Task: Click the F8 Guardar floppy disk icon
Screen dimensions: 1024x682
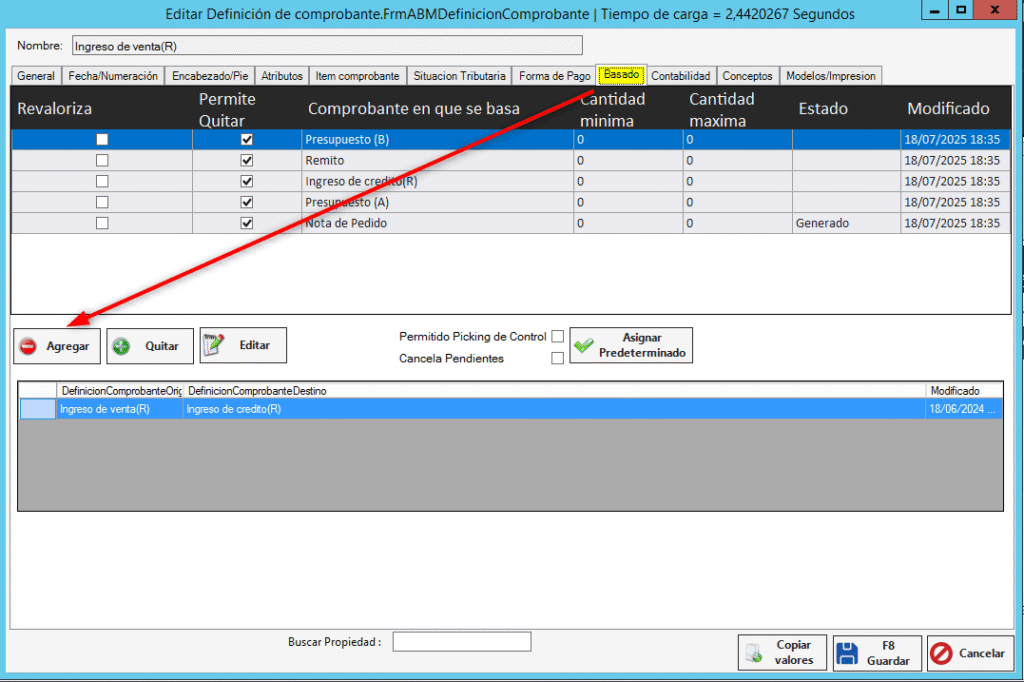Action: [x=848, y=654]
